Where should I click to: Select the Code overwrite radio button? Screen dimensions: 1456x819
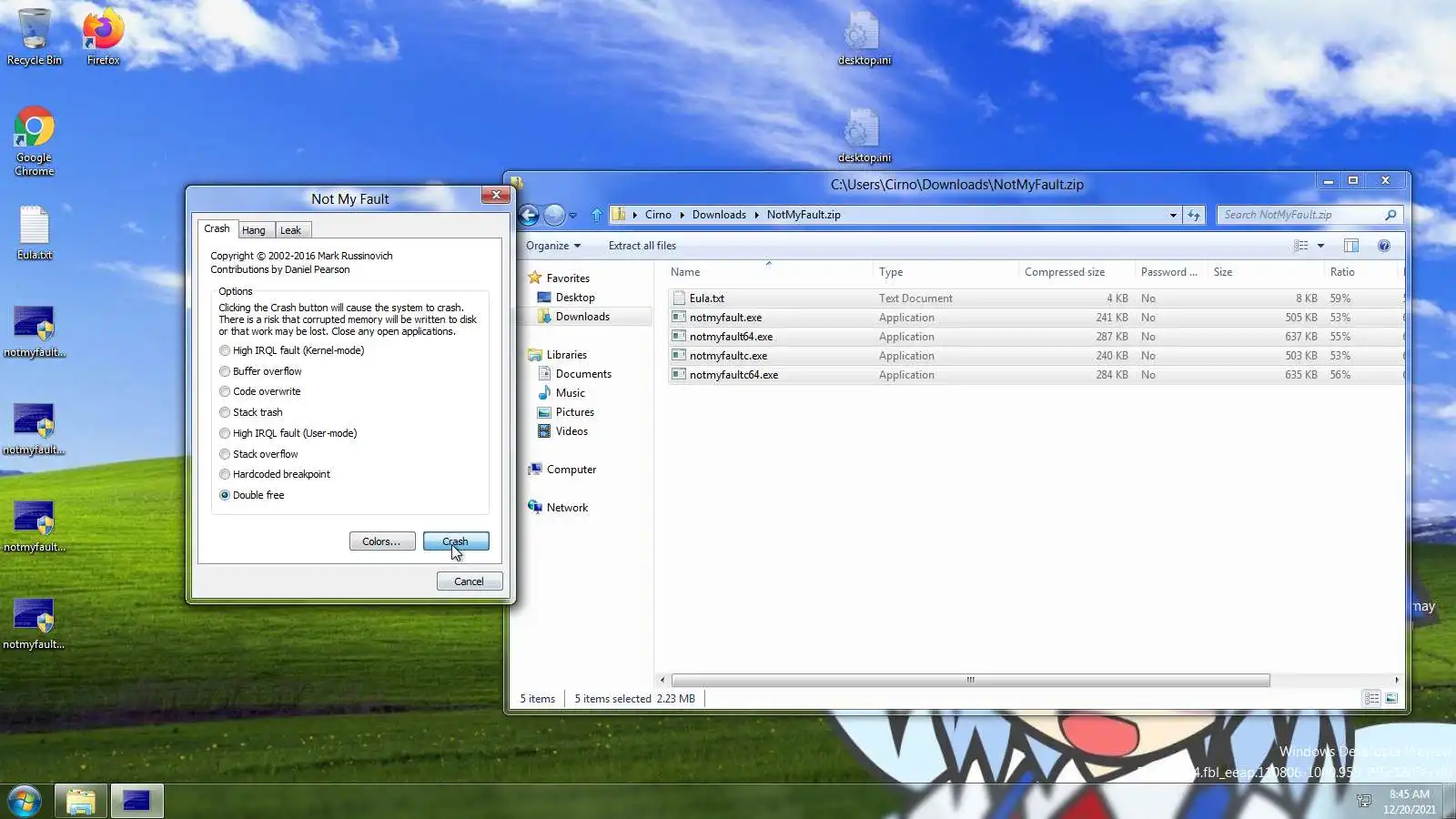(x=225, y=391)
